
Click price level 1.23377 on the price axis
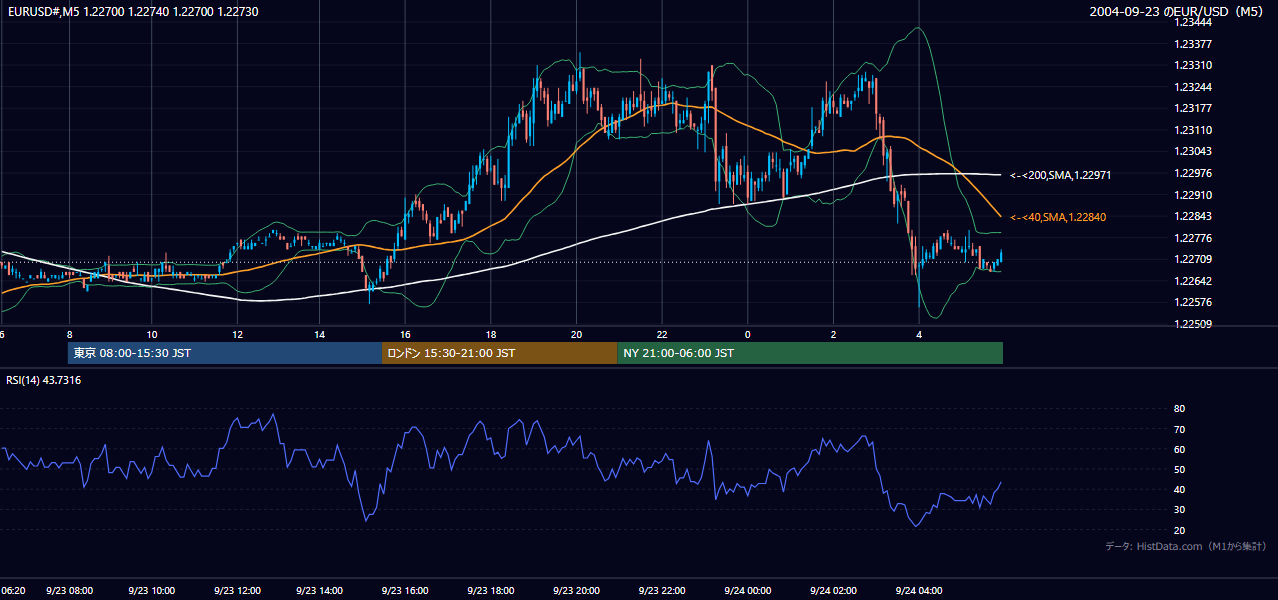[1192, 44]
